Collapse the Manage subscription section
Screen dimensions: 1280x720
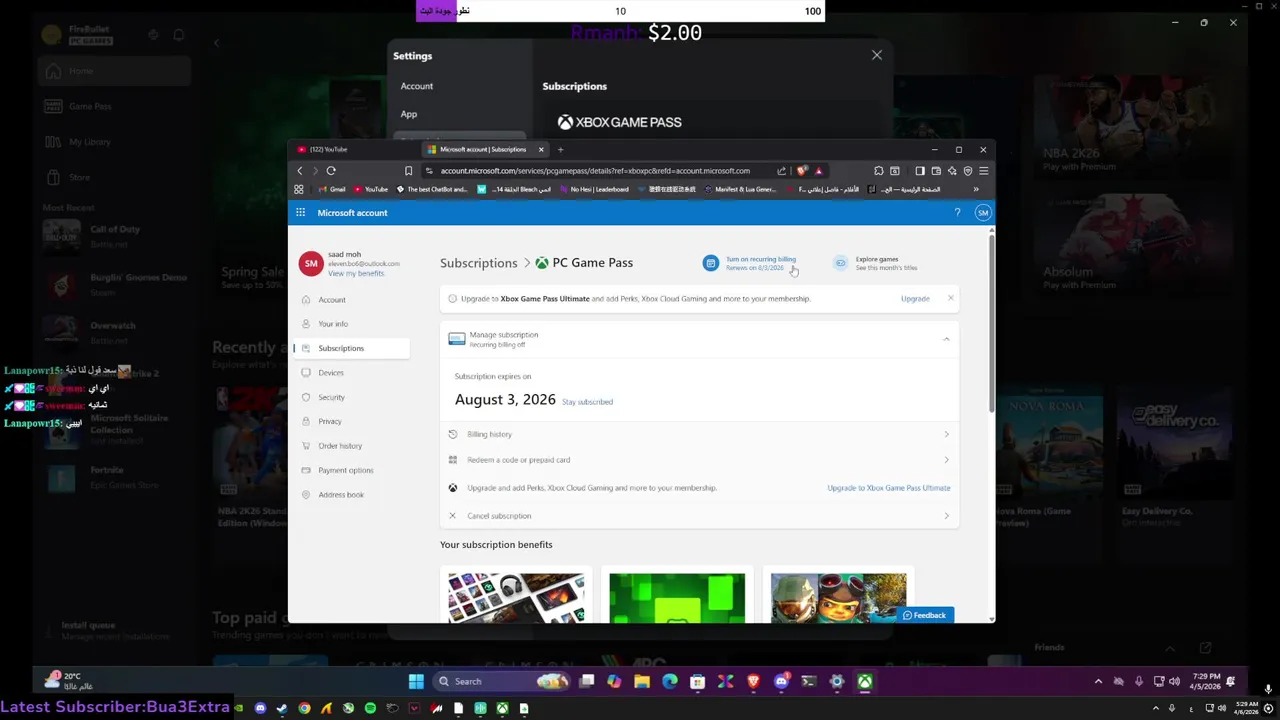click(x=946, y=339)
